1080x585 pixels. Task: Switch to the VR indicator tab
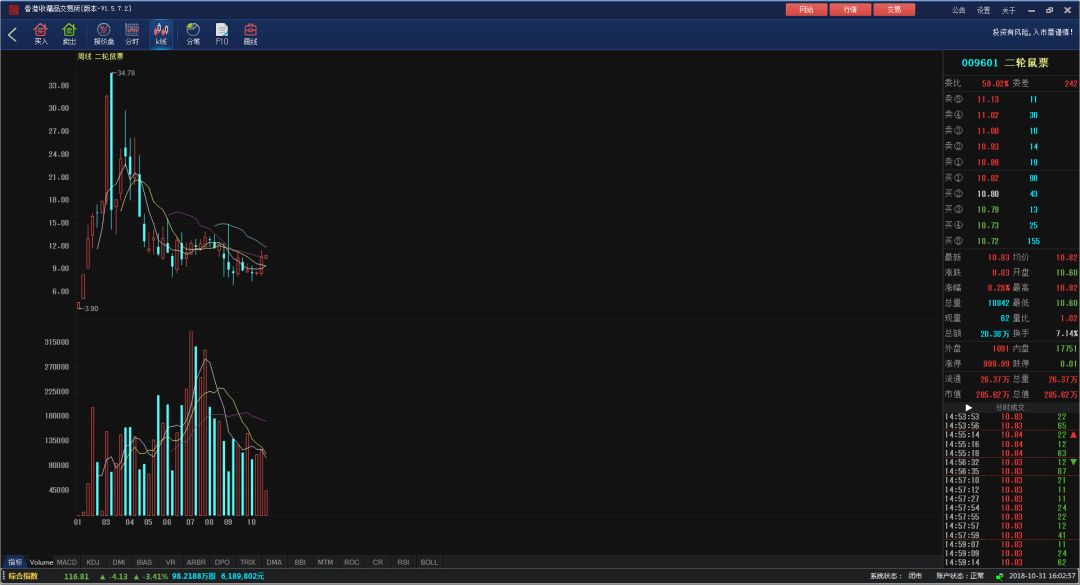[x=170, y=562]
